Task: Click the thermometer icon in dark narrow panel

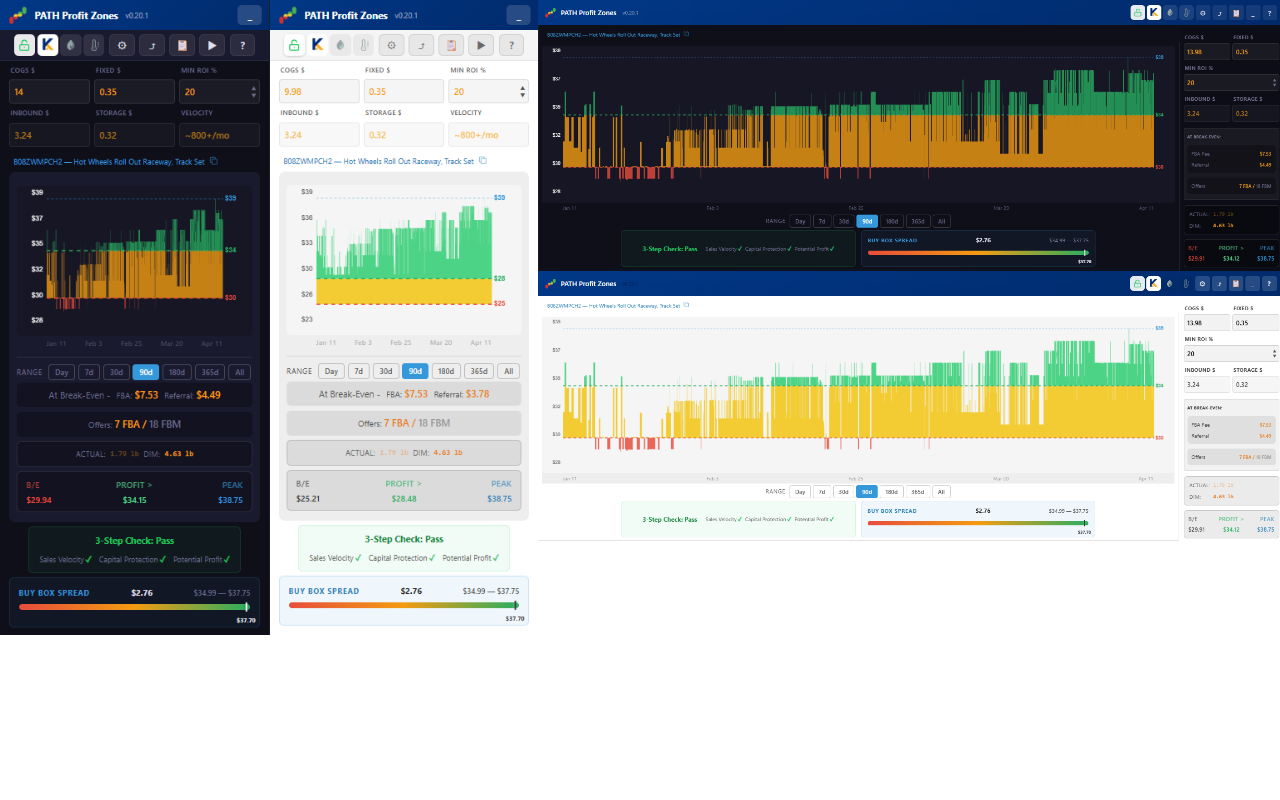Action: (93, 45)
